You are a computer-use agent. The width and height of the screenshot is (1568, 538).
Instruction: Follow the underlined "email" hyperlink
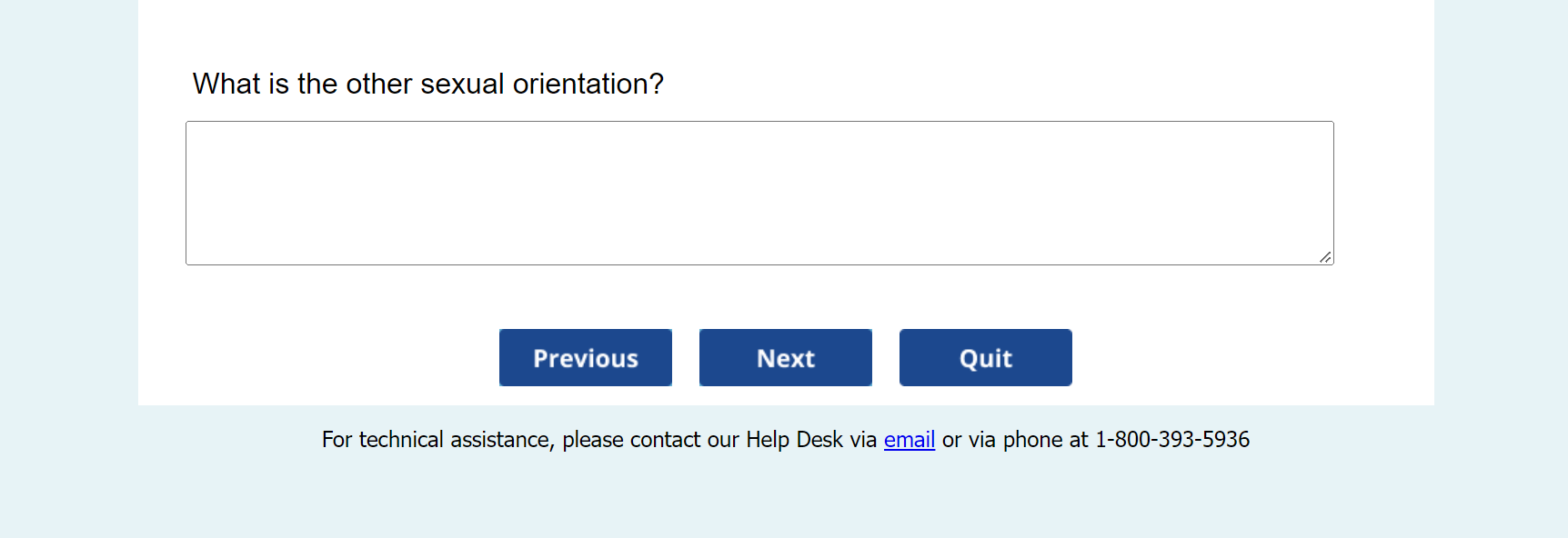click(910, 440)
